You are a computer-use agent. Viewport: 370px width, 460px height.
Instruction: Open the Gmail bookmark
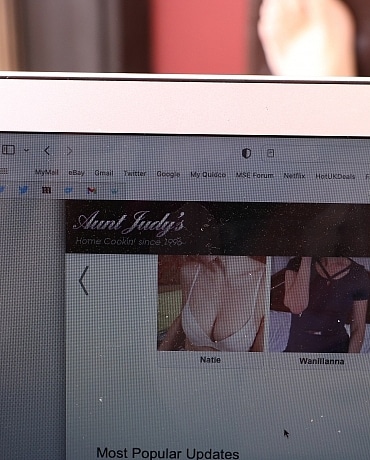[x=104, y=173]
